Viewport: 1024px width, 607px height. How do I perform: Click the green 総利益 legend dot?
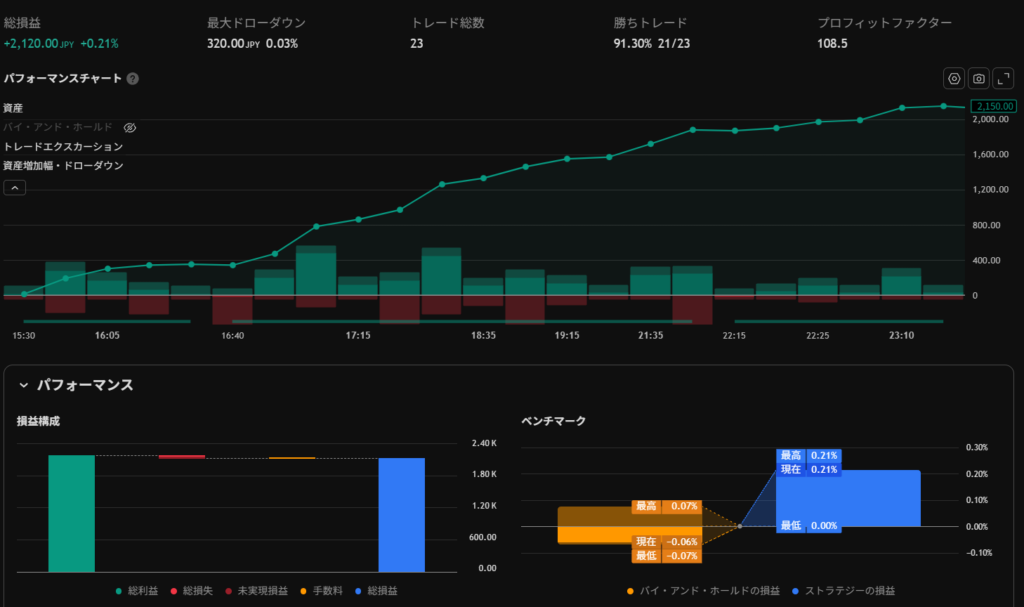(121, 591)
